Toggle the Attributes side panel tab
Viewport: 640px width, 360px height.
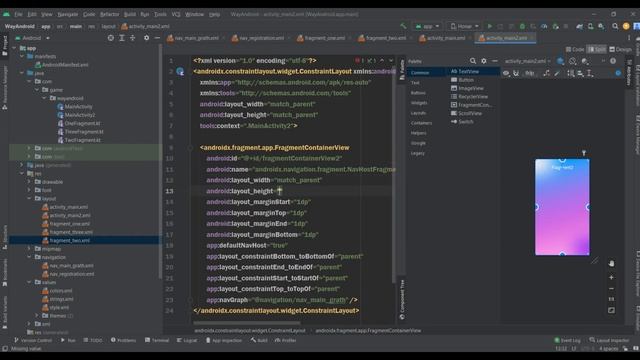(629, 71)
